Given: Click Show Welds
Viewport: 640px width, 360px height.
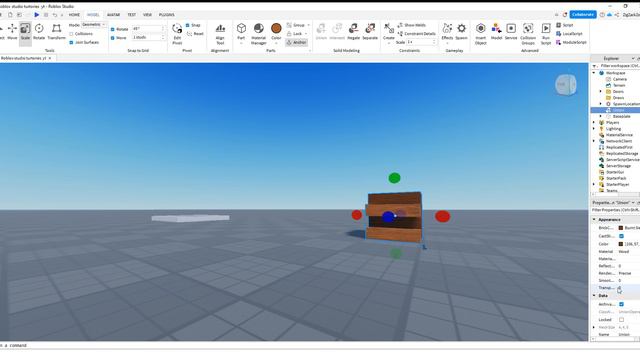Looking at the screenshot, I should (x=412, y=25).
